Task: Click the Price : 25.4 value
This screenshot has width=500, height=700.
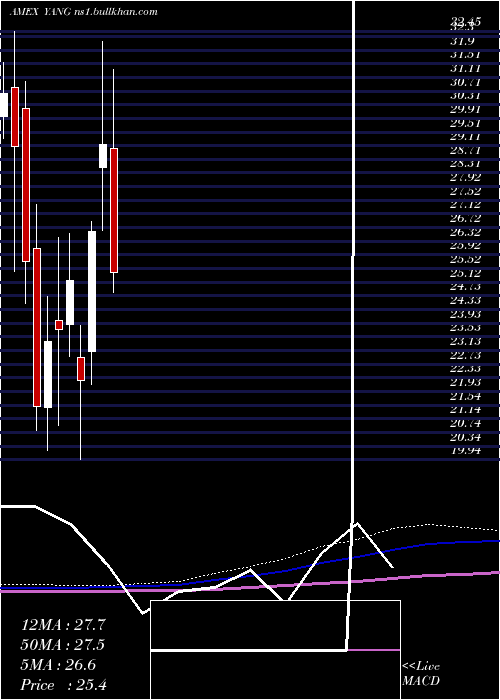Action: (x=63, y=685)
